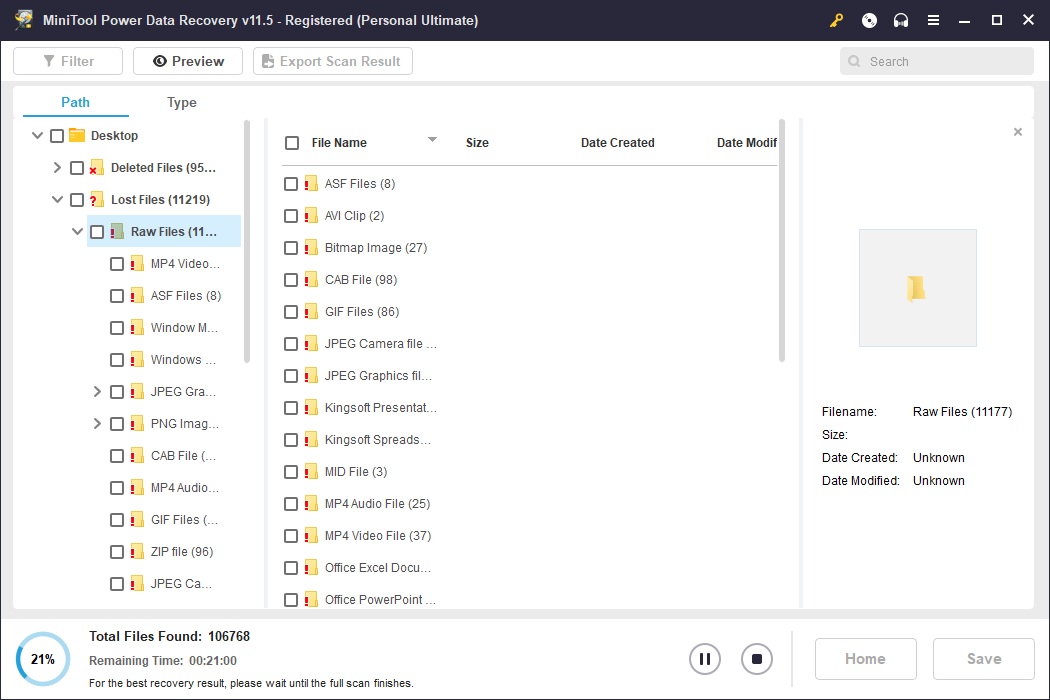
Task: Collapse the Lost Files tree node
Action: (57, 199)
